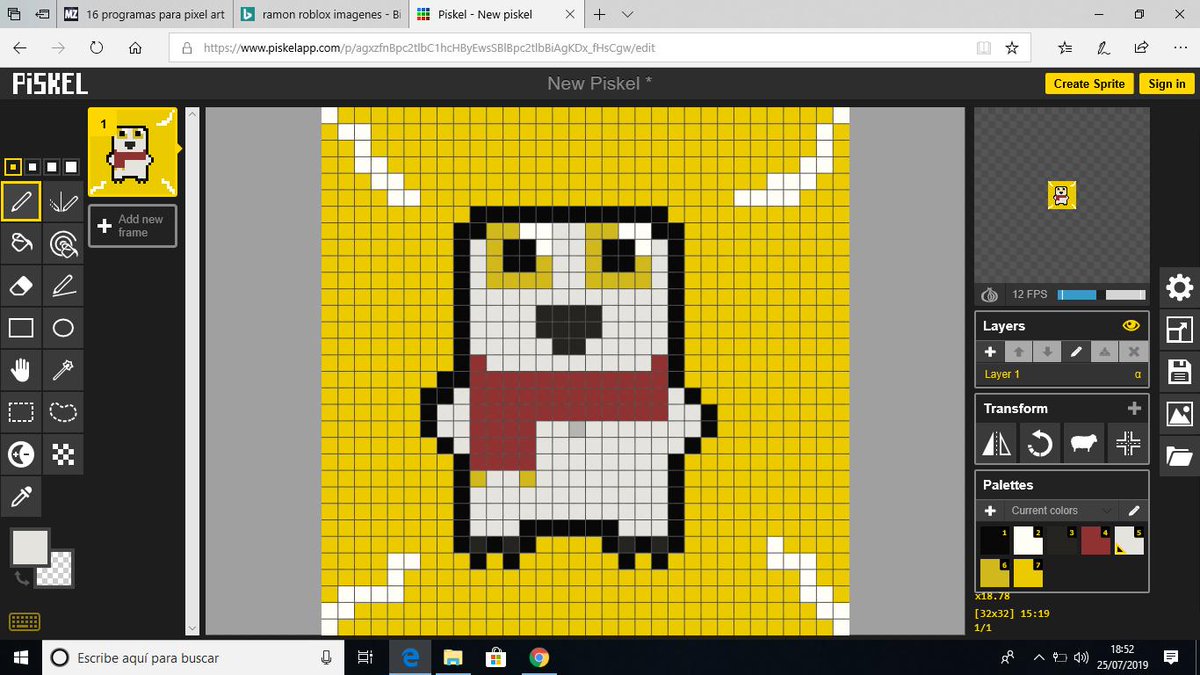Open a new browser tab
This screenshot has width=1200, height=675.
[x=600, y=15]
